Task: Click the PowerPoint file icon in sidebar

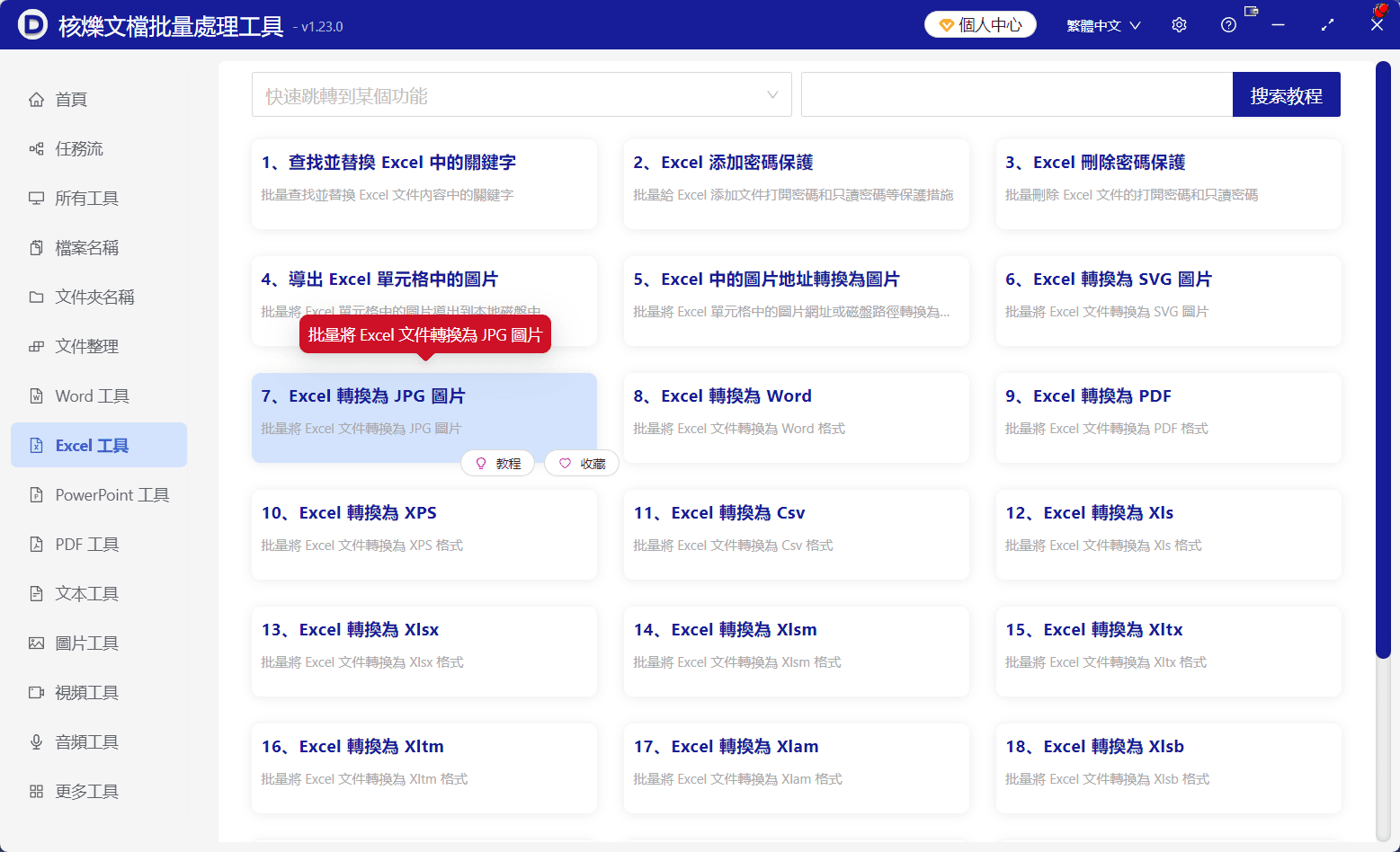Action: point(36,495)
